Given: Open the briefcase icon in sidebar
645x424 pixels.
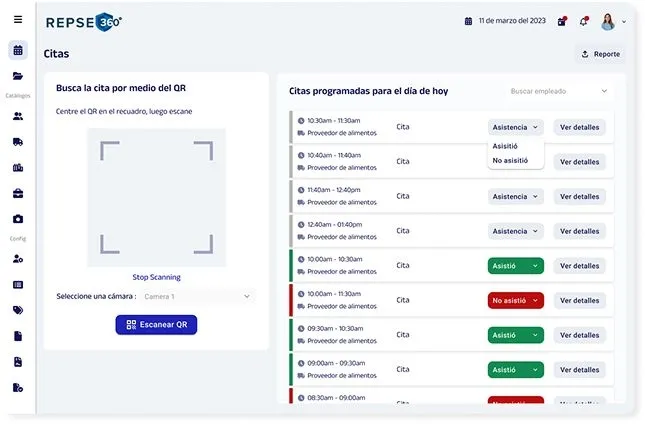Looking at the screenshot, I should (x=18, y=193).
